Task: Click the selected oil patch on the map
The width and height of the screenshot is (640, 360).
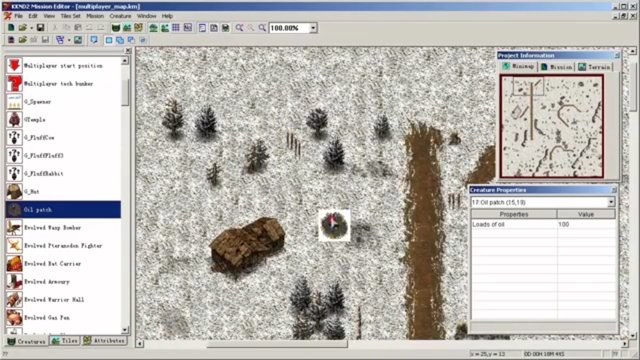Action: click(334, 225)
